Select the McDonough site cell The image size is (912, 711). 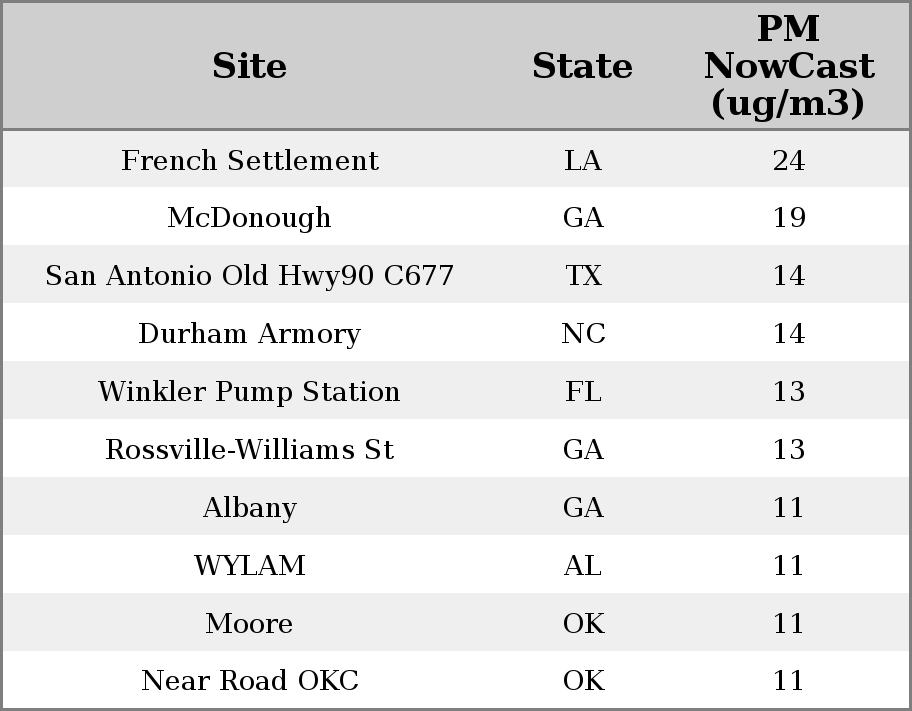click(x=250, y=218)
